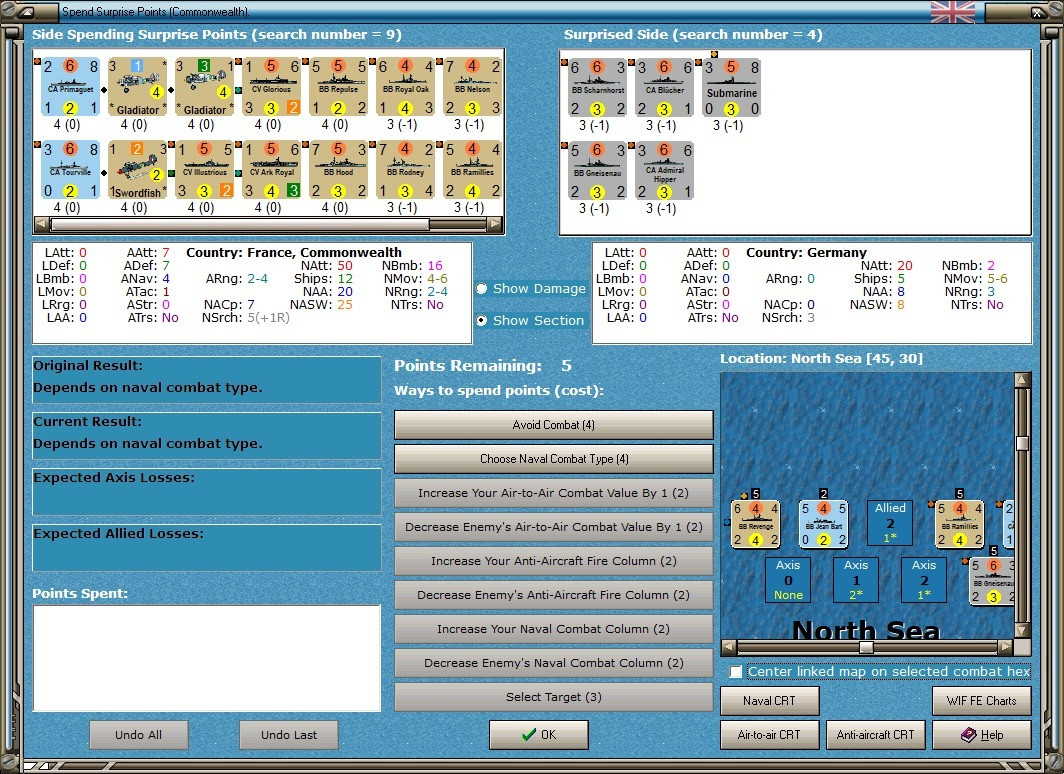
Task: Click down arrow of map vertical scrollbar
Action: [1023, 630]
